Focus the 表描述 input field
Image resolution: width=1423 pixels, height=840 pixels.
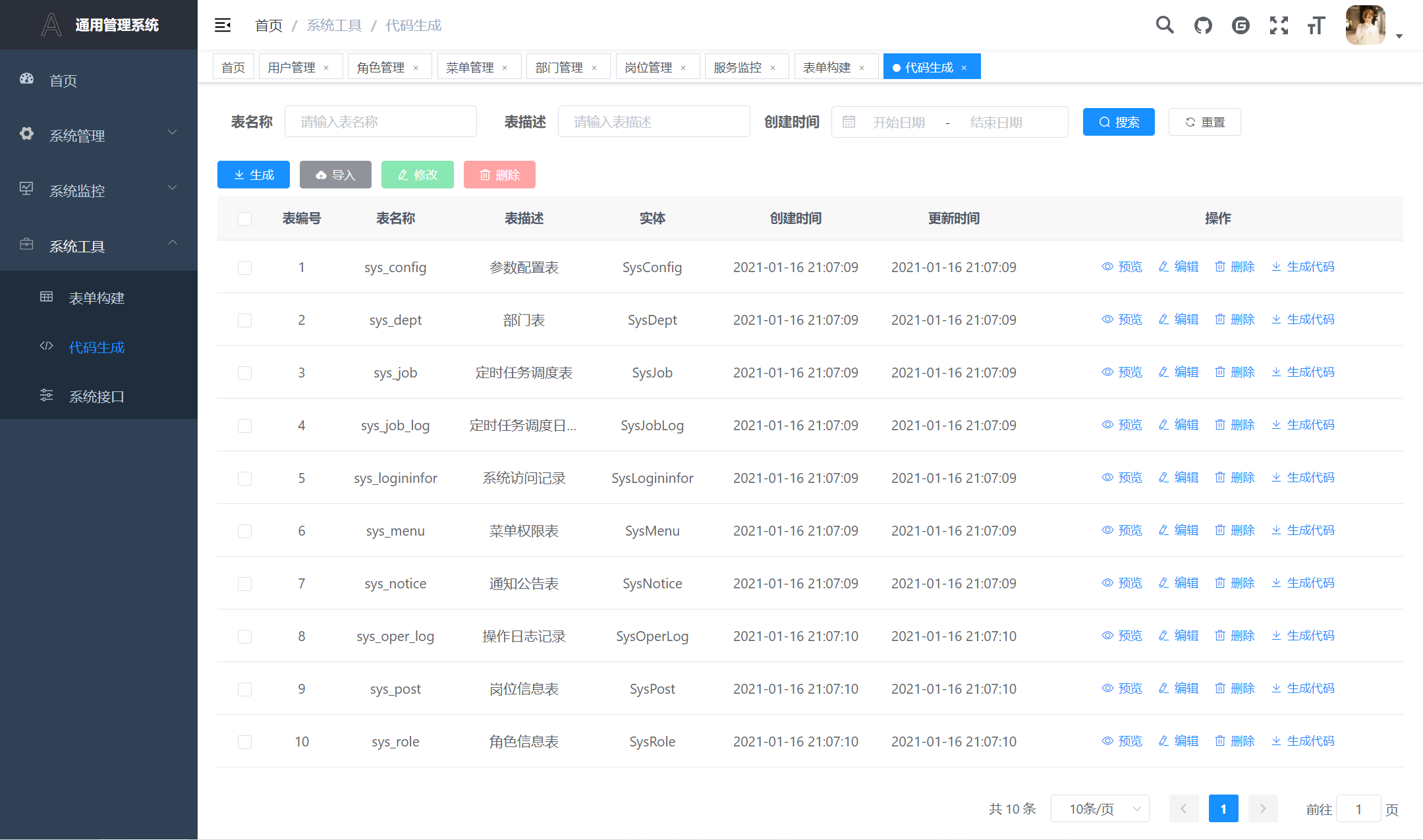[x=654, y=121]
